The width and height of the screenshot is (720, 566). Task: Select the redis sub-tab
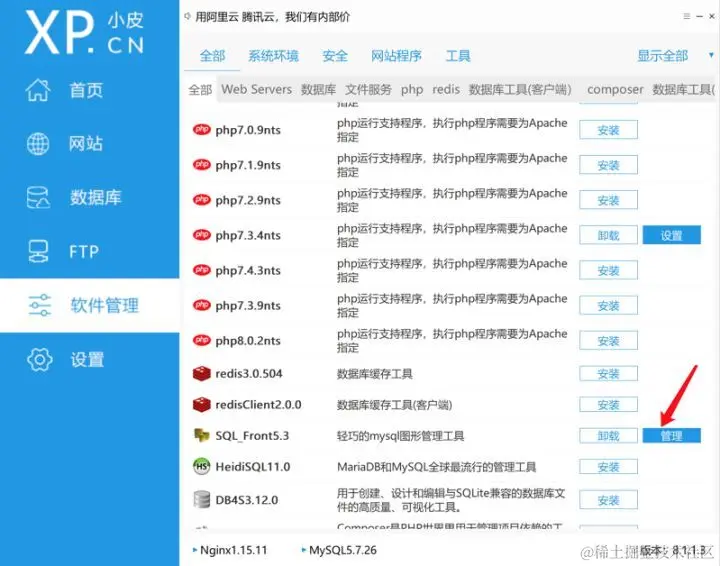(446, 89)
